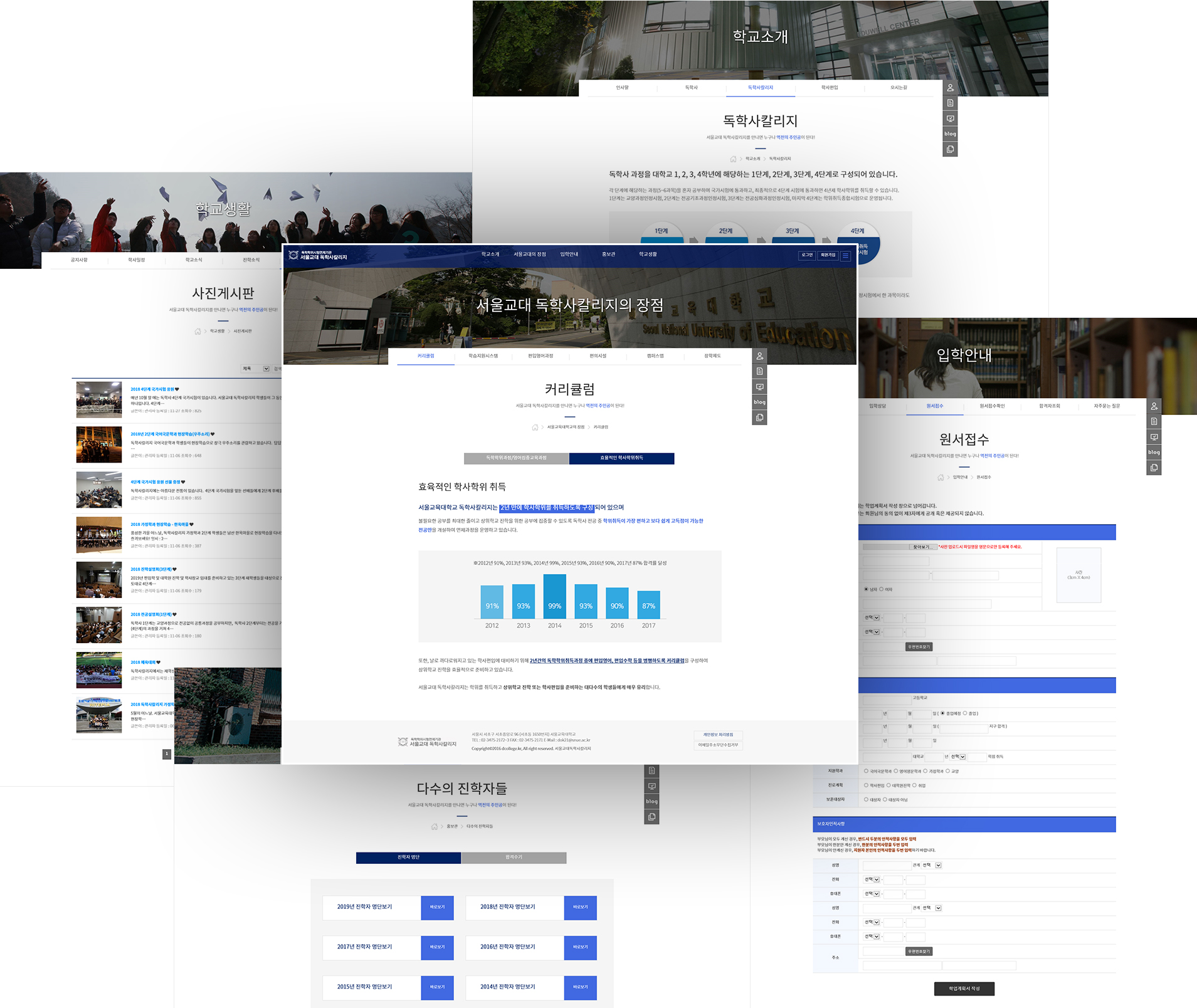Choose the 가정학과 radio option
This screenshot has height=1008, width=1197.
(925, 771)
